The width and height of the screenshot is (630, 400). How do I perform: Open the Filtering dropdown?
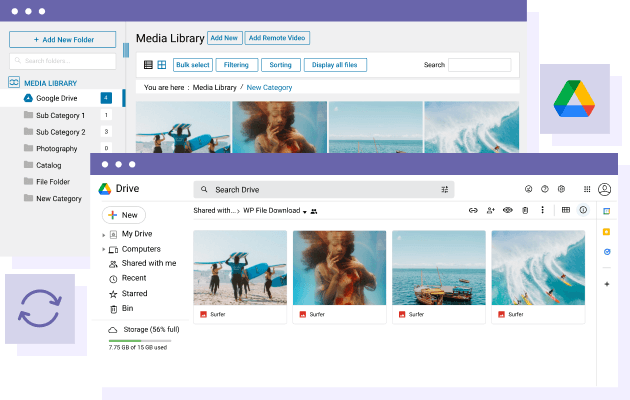coord(236,65)
